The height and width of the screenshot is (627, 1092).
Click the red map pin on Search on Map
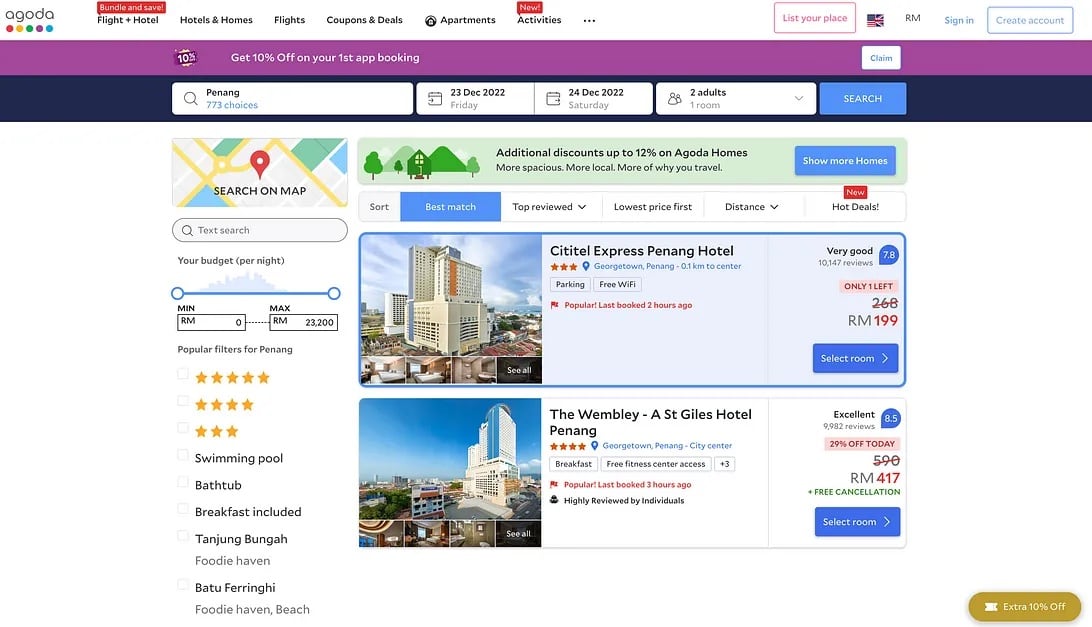tap(259, 163)
